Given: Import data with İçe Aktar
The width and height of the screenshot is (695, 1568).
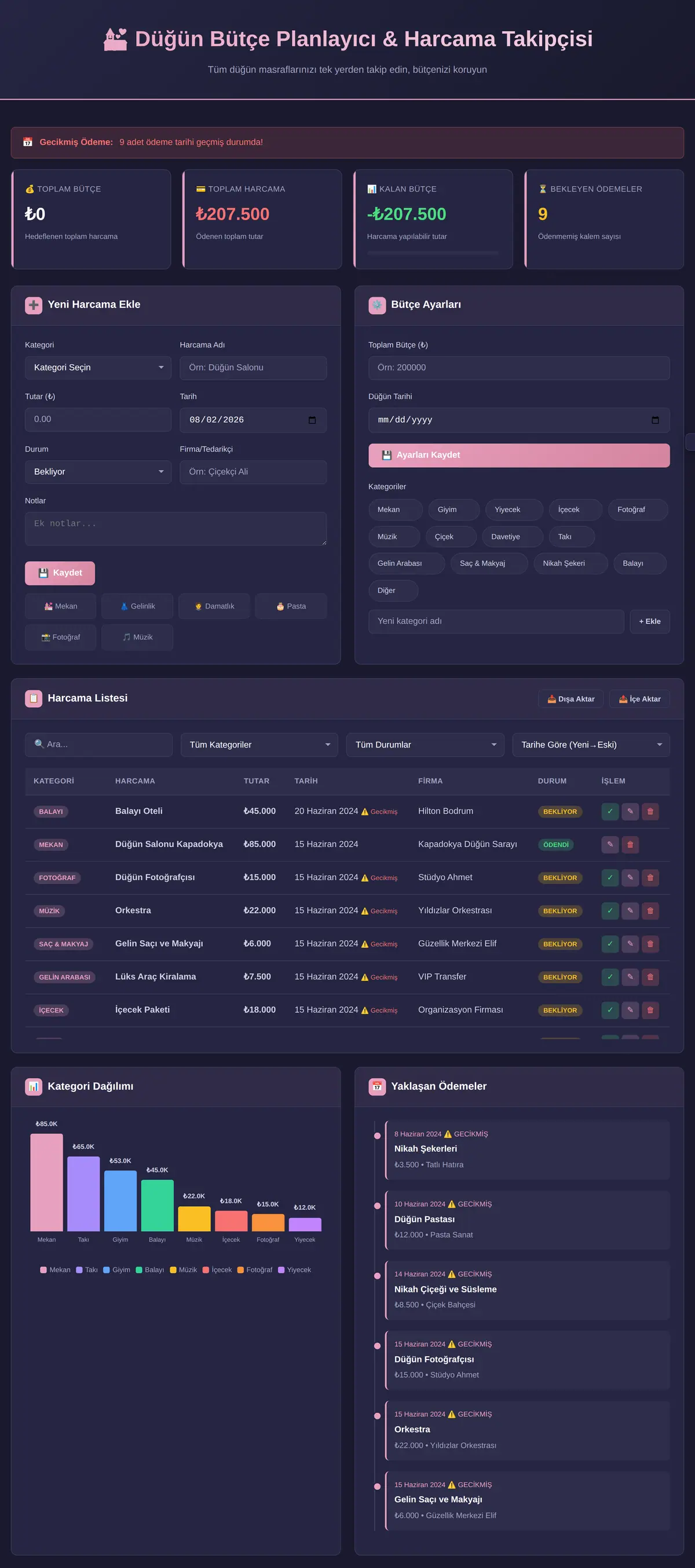Looking at the screenshot, I should 639,699.
